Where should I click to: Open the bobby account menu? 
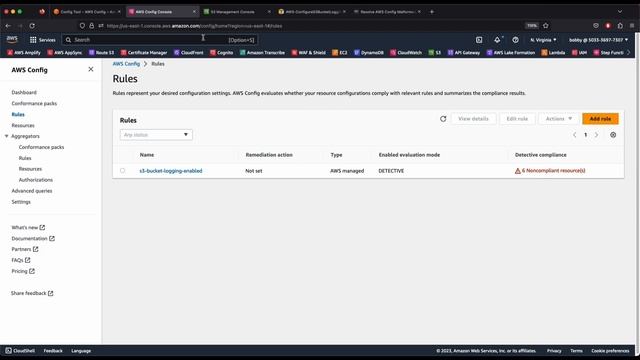[599, 40]
